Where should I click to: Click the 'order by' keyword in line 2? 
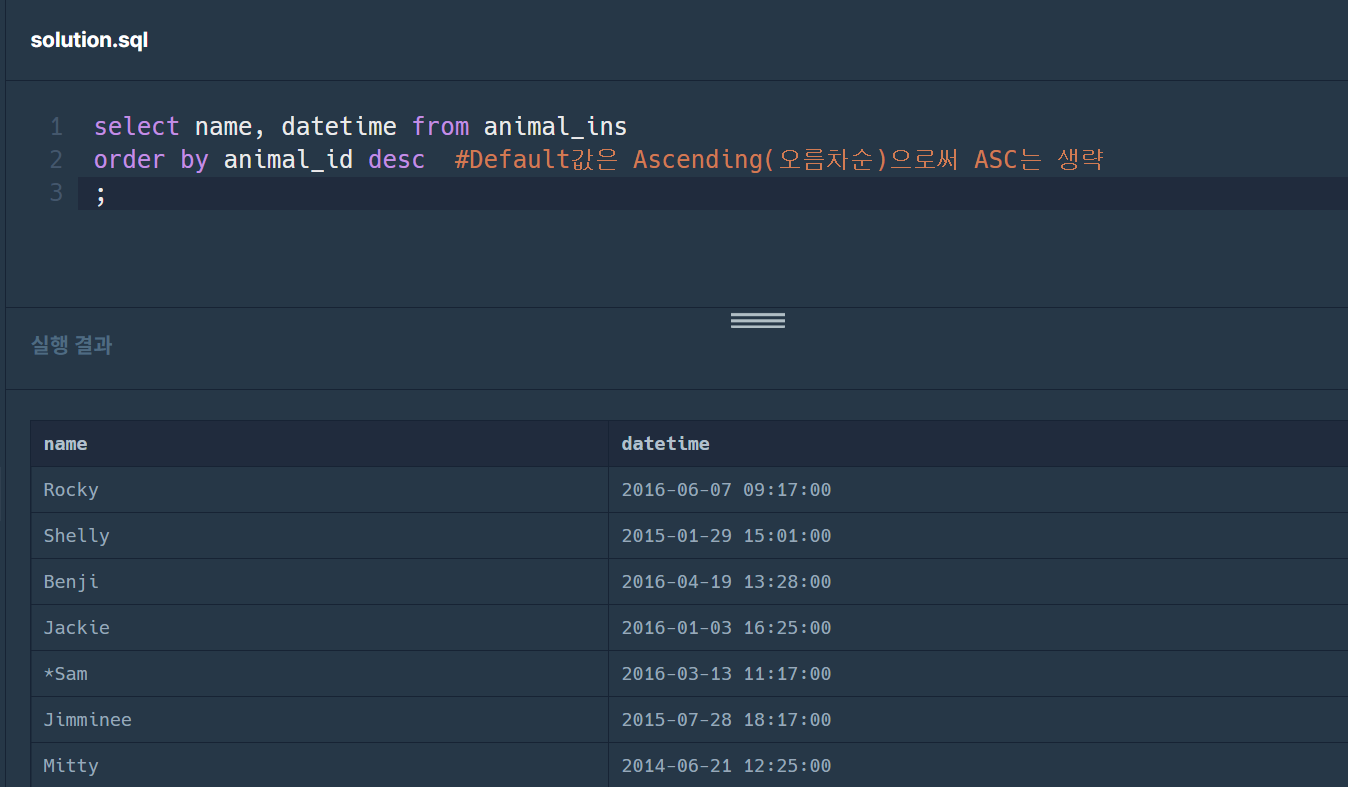click(x=151, y=159)
